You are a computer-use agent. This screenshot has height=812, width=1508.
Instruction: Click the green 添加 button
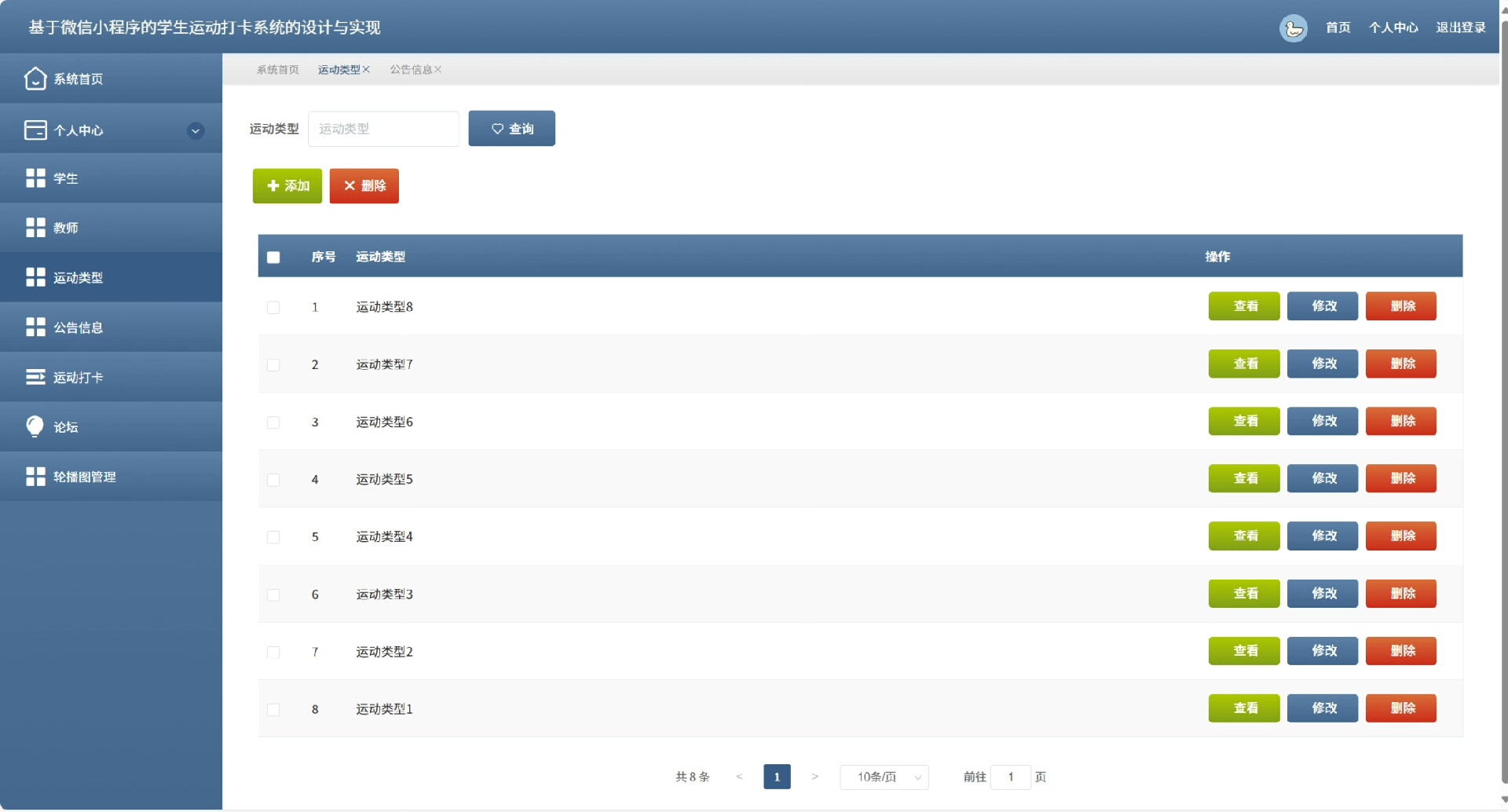click(287, 185)
